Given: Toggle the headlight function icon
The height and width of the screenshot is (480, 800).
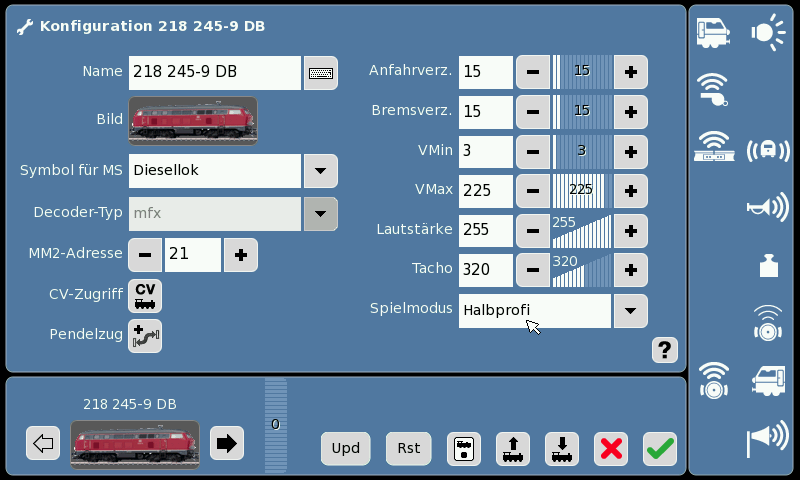Looking at the screenshot, I should 768,33.
